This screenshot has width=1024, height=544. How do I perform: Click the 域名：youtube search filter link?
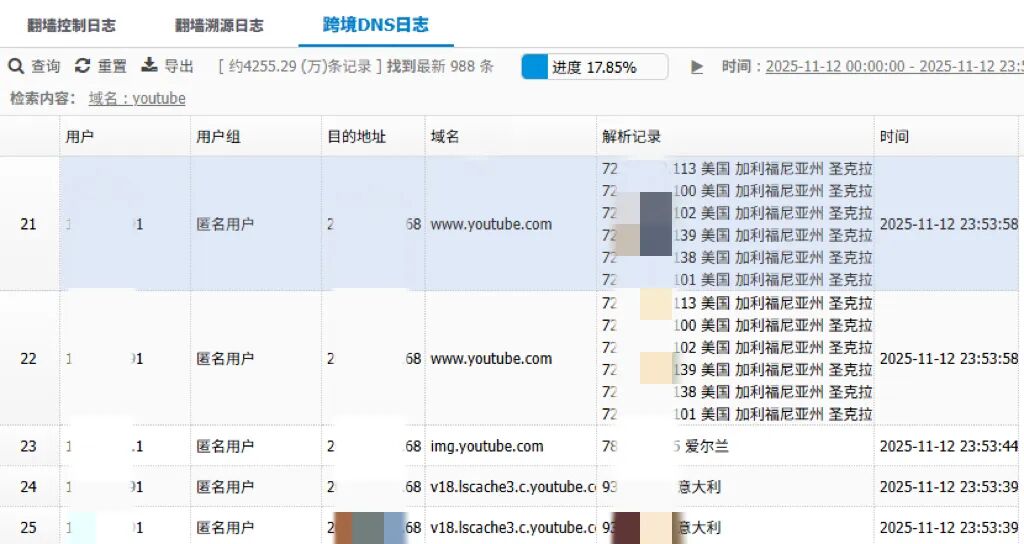tap(137, 99)
